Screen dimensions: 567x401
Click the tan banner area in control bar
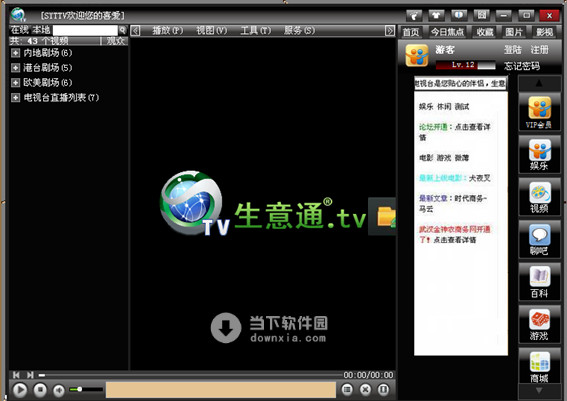pos(221,390)
